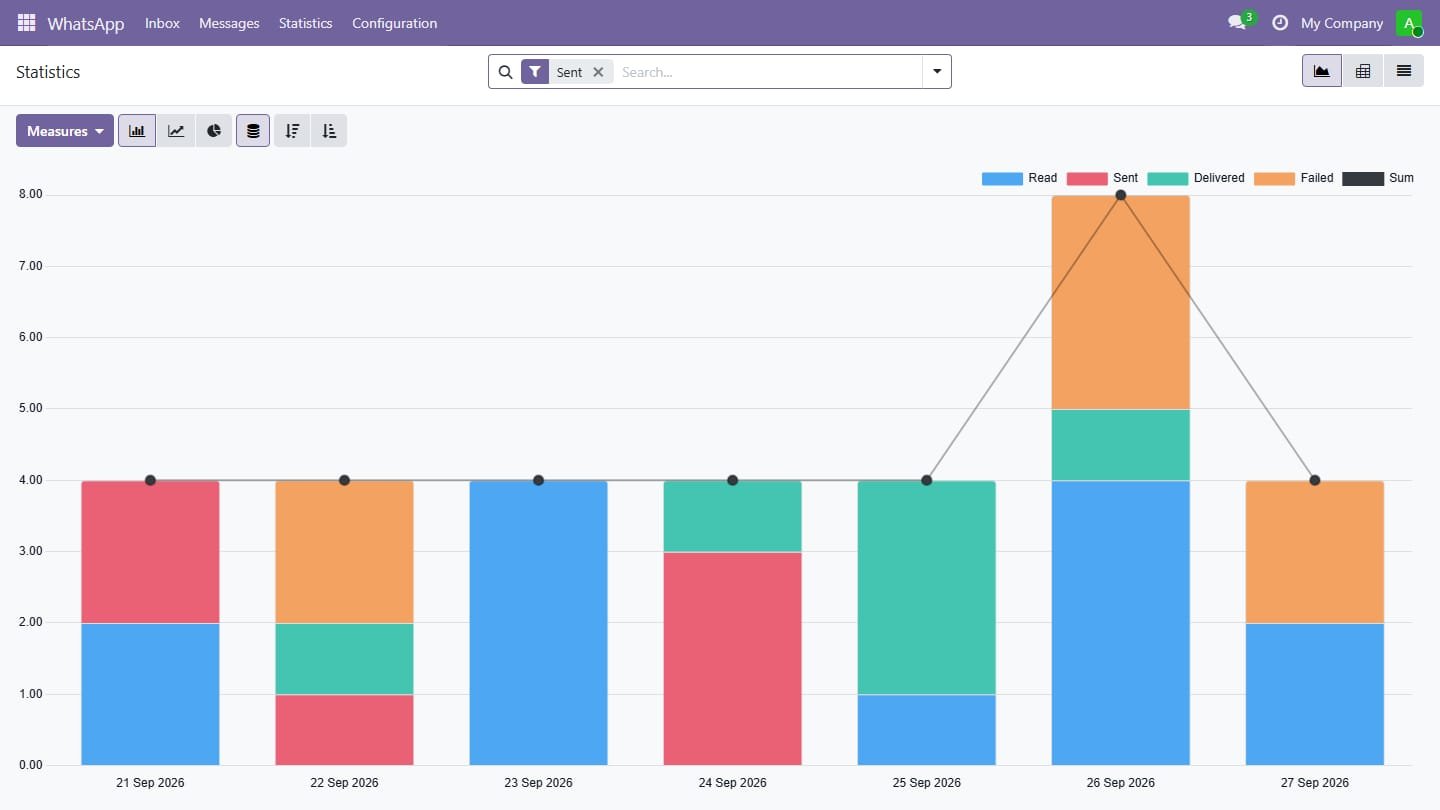Switch to pie chart mode
1440x810 pixels.
tap(214, 131)
